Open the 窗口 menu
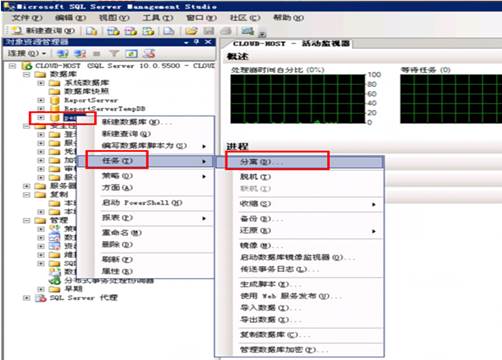 (201, 17)
